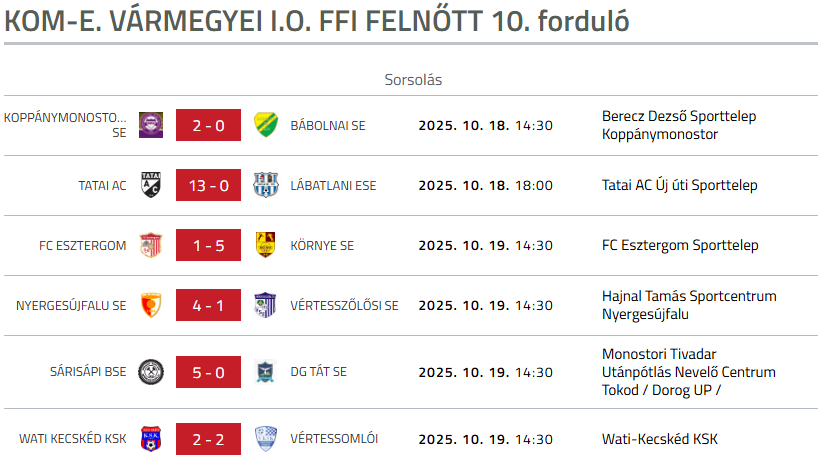Image resolution: width=818 pixels, height=465 pixels.
Task: Click the Vértessomlói team crest
Action: [x=265, y=438]
